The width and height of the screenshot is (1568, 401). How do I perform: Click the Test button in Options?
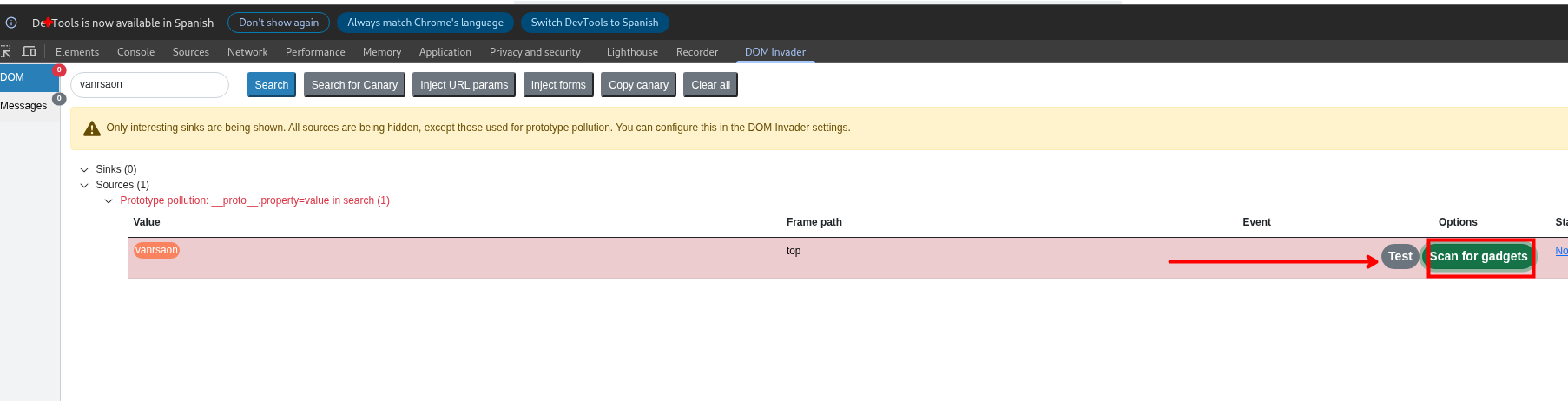point(1400,256)
